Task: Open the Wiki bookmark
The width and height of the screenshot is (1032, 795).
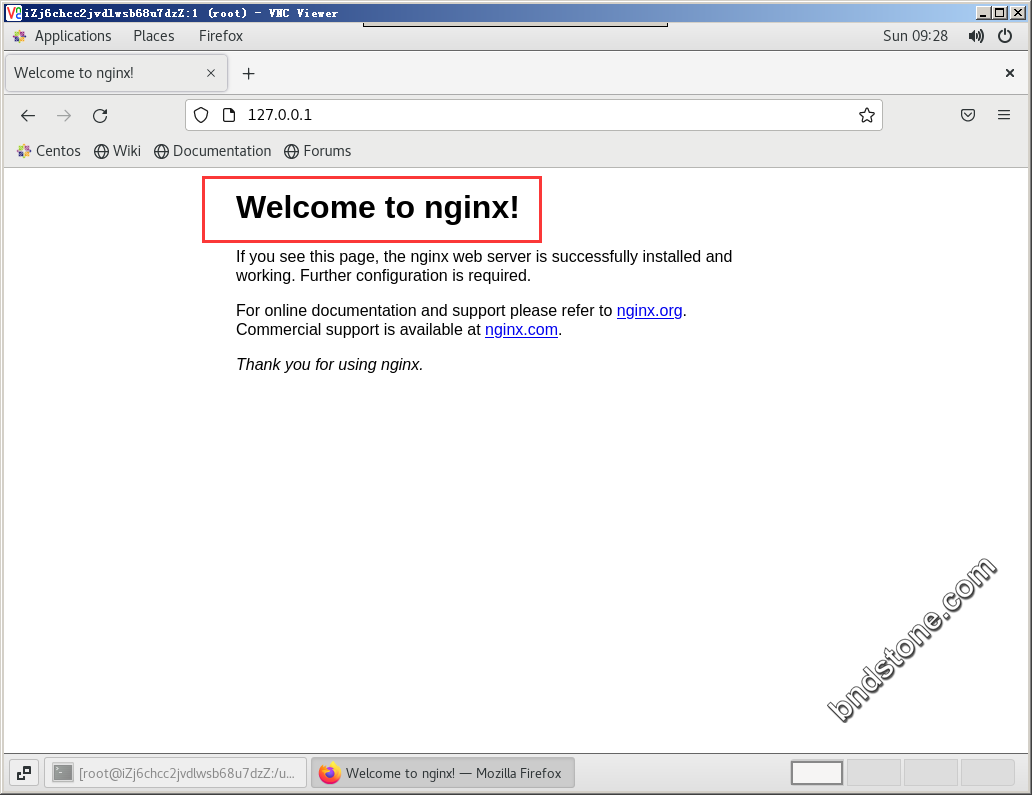Action: pos(117,151)
